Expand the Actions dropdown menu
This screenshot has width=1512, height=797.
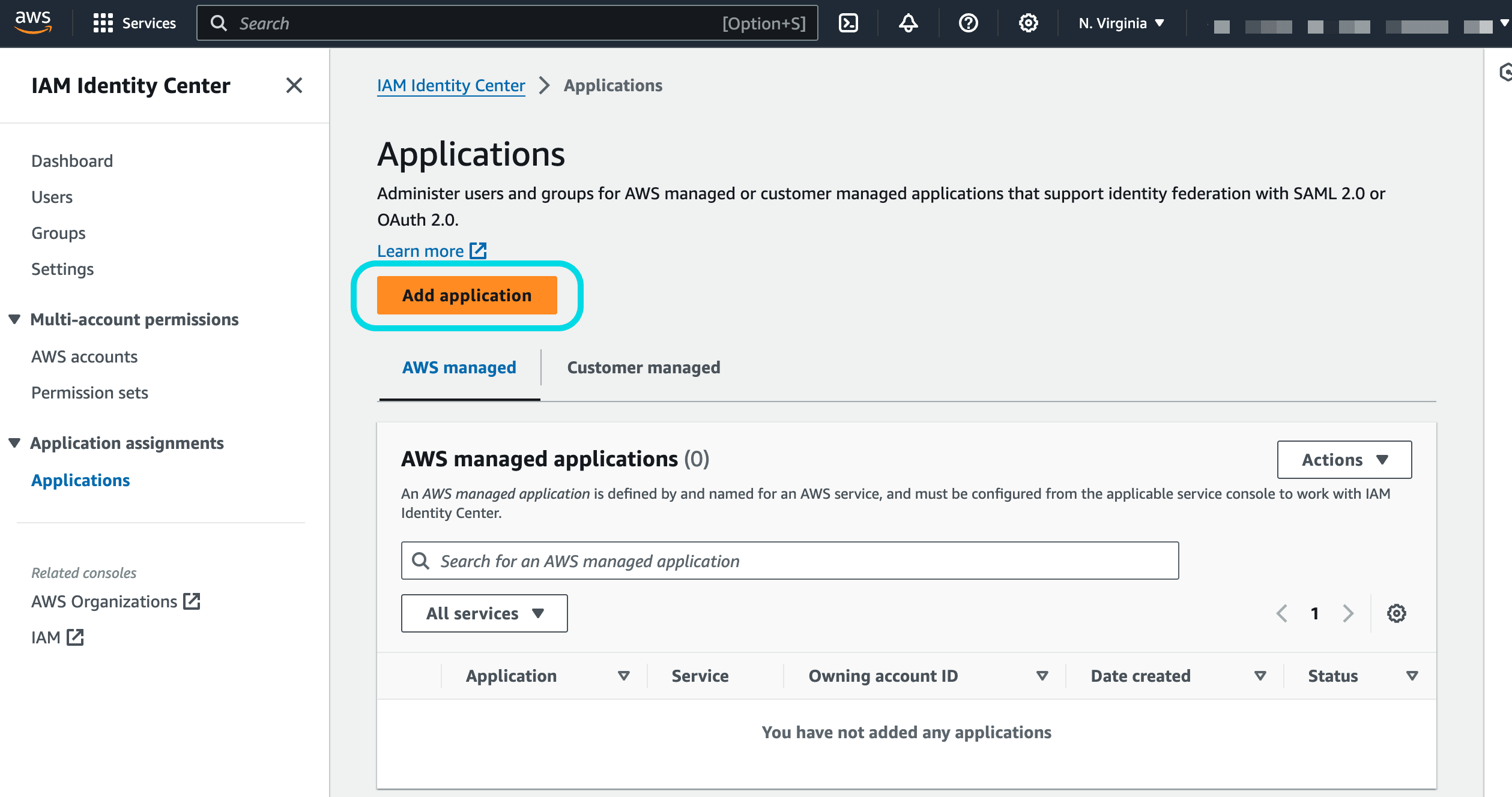[x=1345, y=459]
